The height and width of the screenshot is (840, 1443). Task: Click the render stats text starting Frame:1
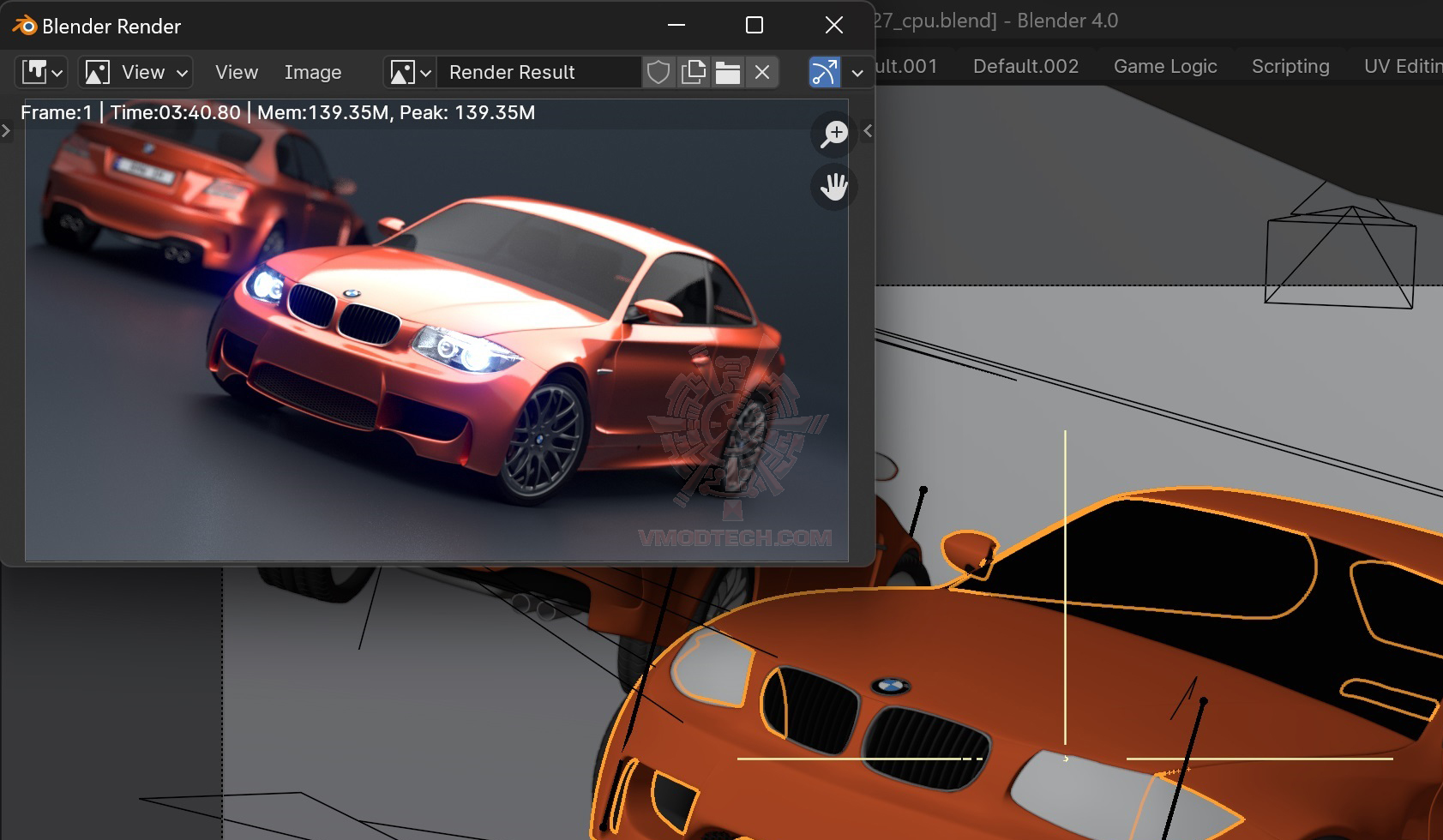coord(278,112)
